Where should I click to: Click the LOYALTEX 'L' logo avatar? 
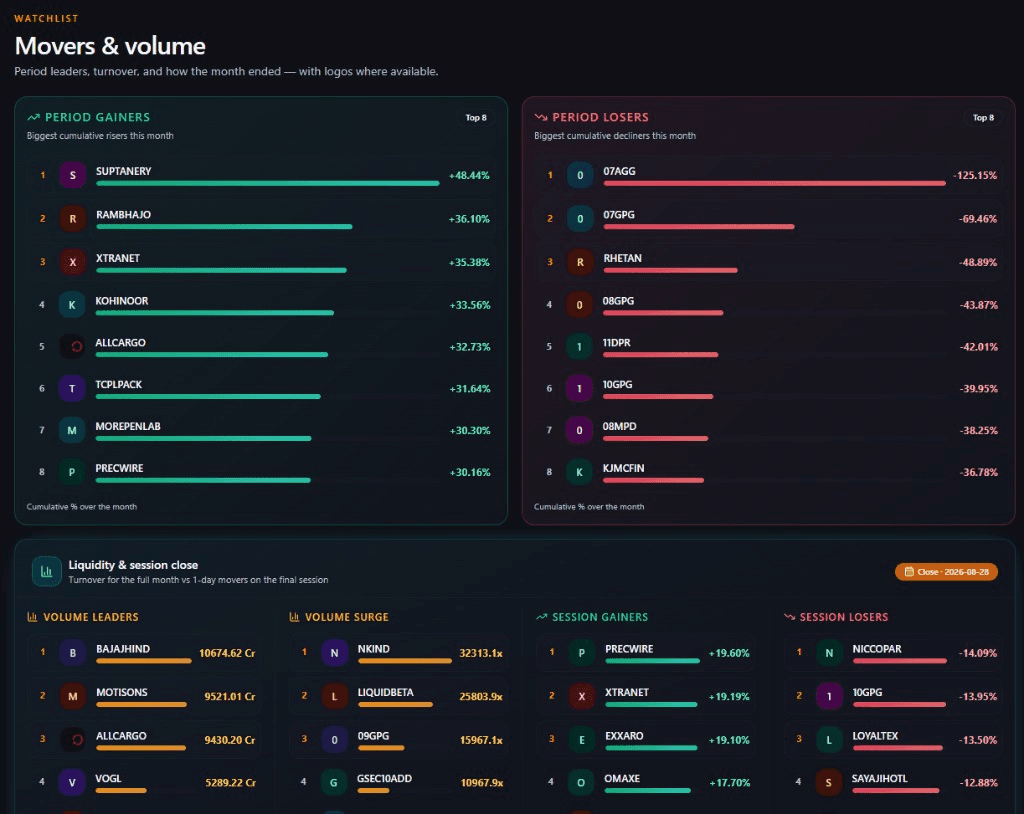pyautogui.click(x=829, y=740)
